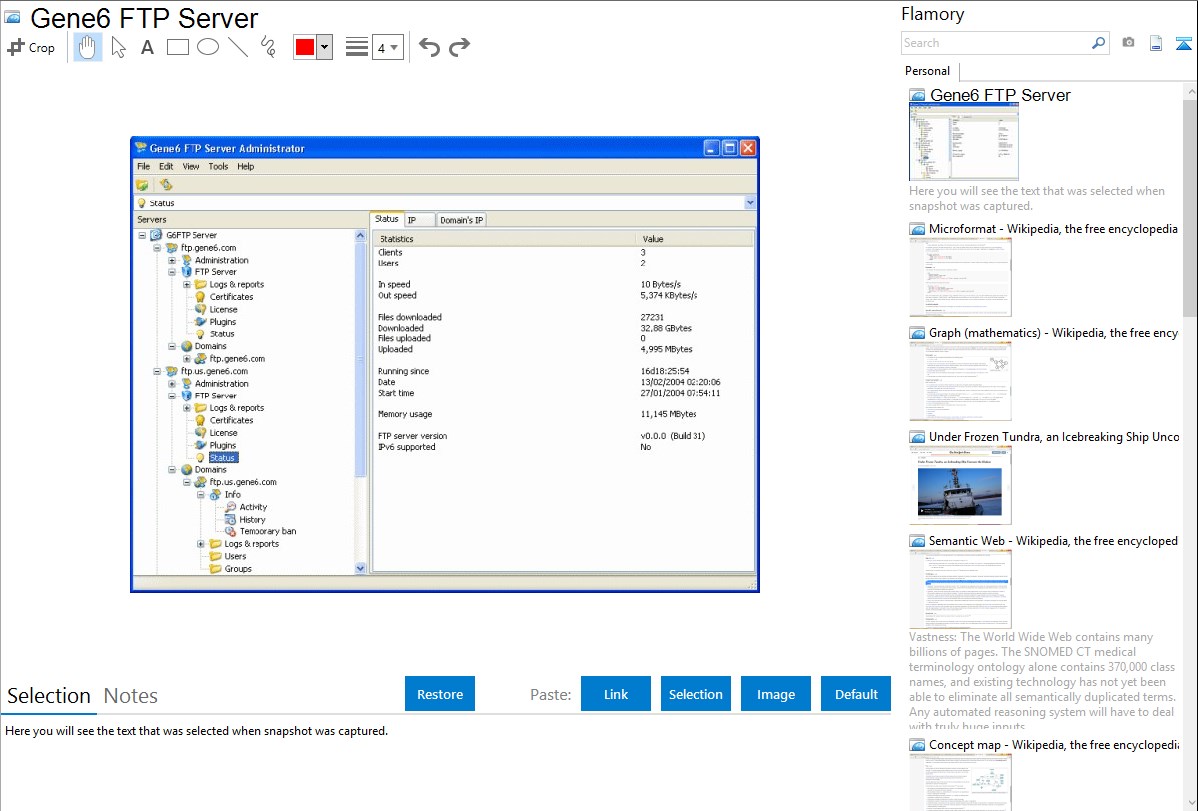
Task: Select the History tree item
Action: (x=252, y=520)
